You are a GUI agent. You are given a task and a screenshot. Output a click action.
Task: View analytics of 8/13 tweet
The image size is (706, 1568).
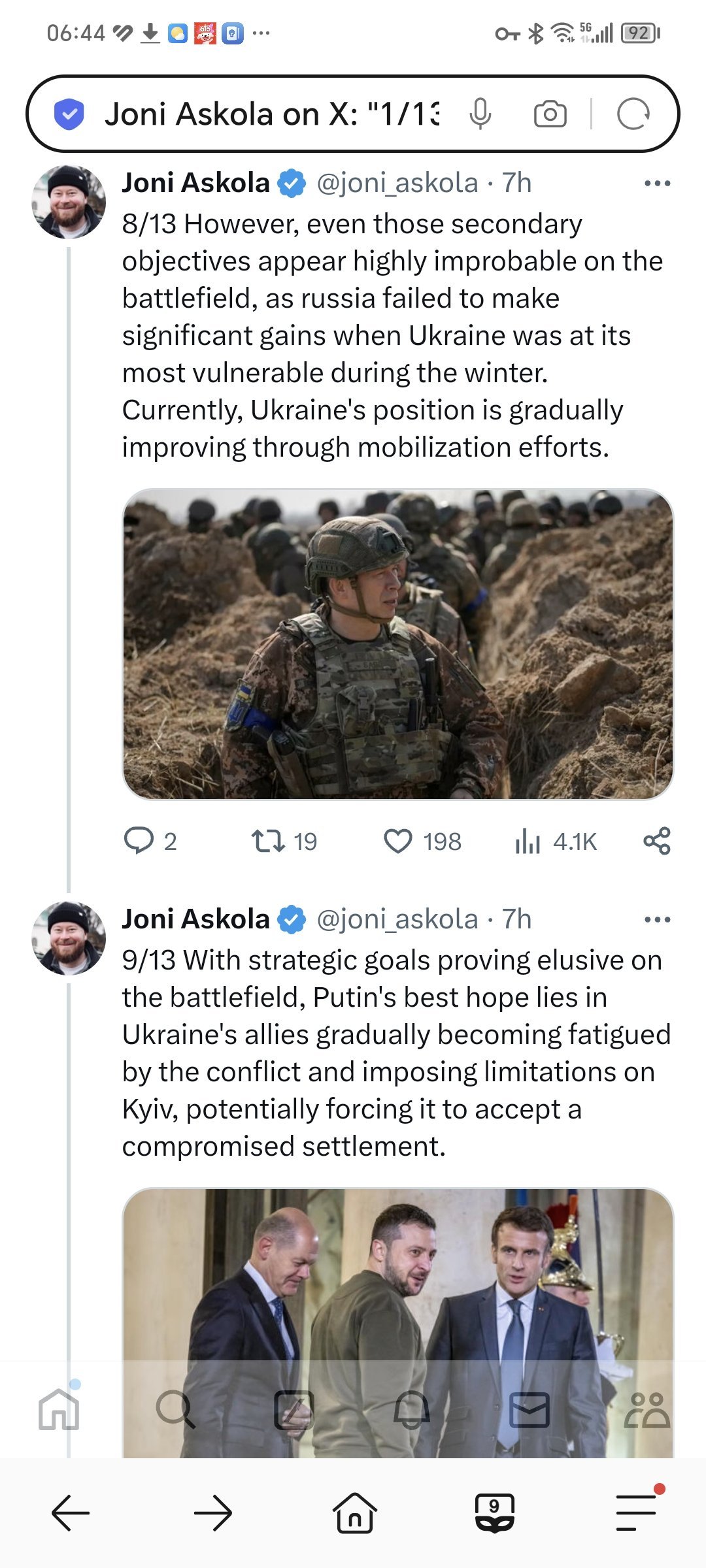[x=528, y=841]
